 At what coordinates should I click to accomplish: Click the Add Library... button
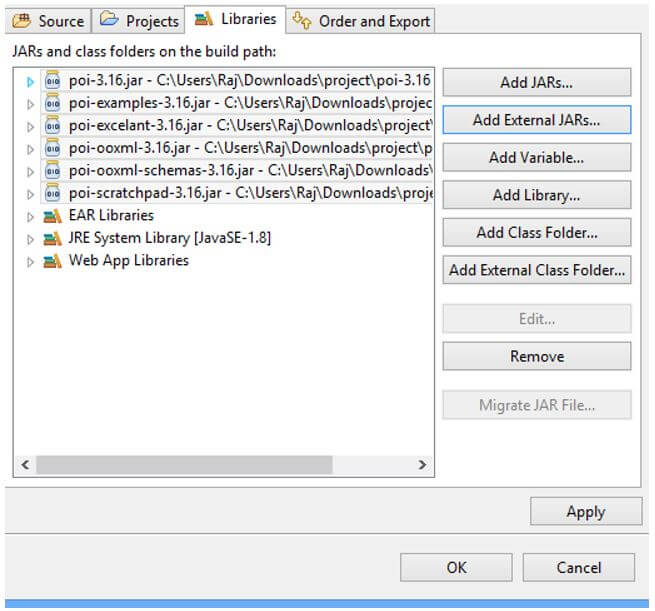coord(537,195)
